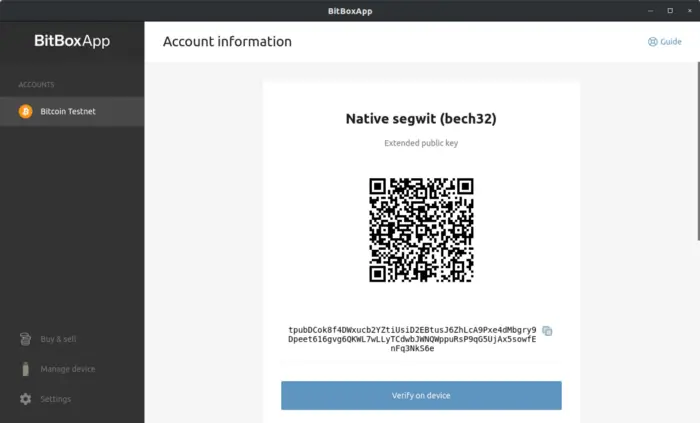Screen dimensions: 700x423
Task: Maximize the BitBoxApp window
Action: click(x=669, y=10)
